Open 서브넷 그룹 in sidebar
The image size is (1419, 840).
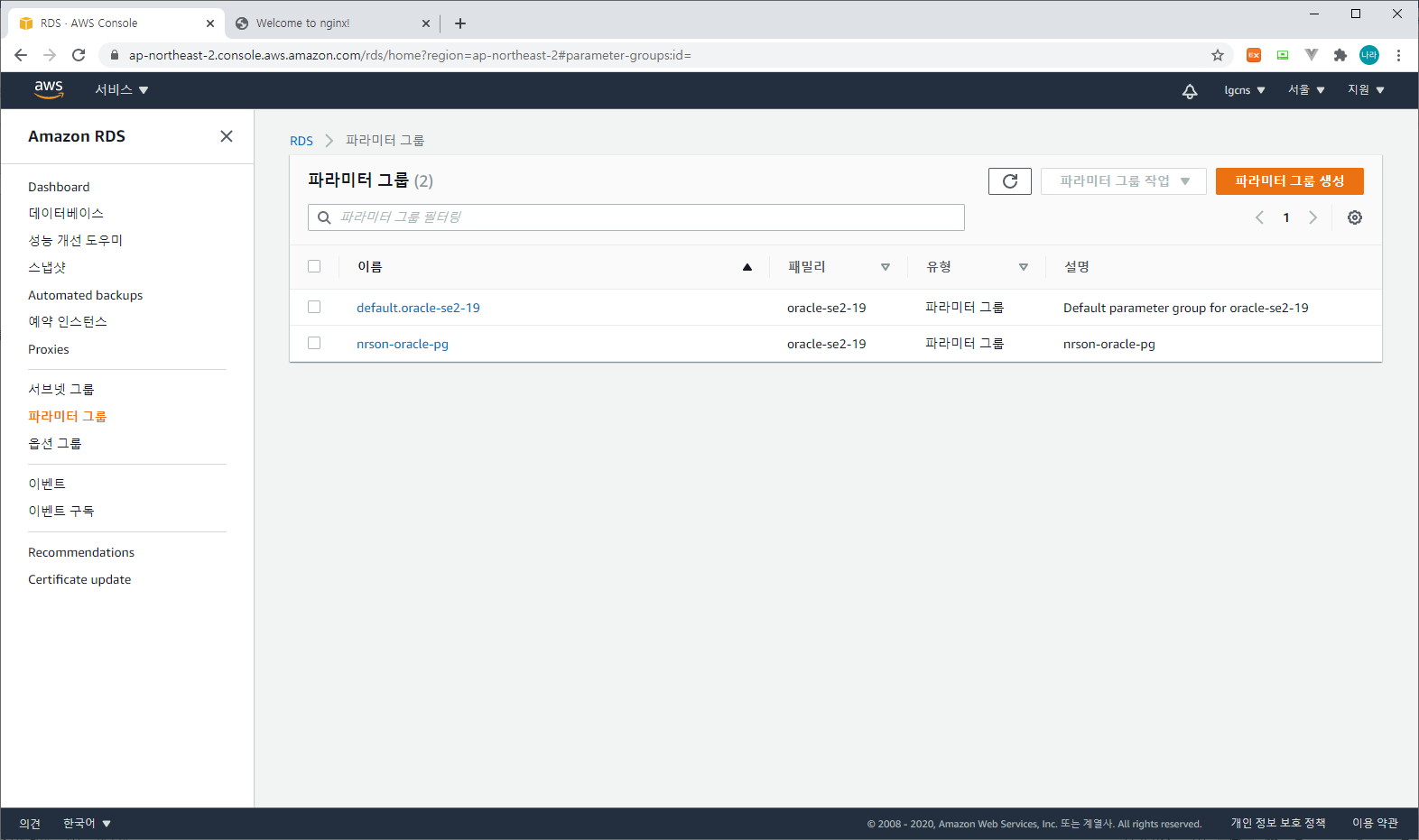pyautogui.click(x=61, y=389)
